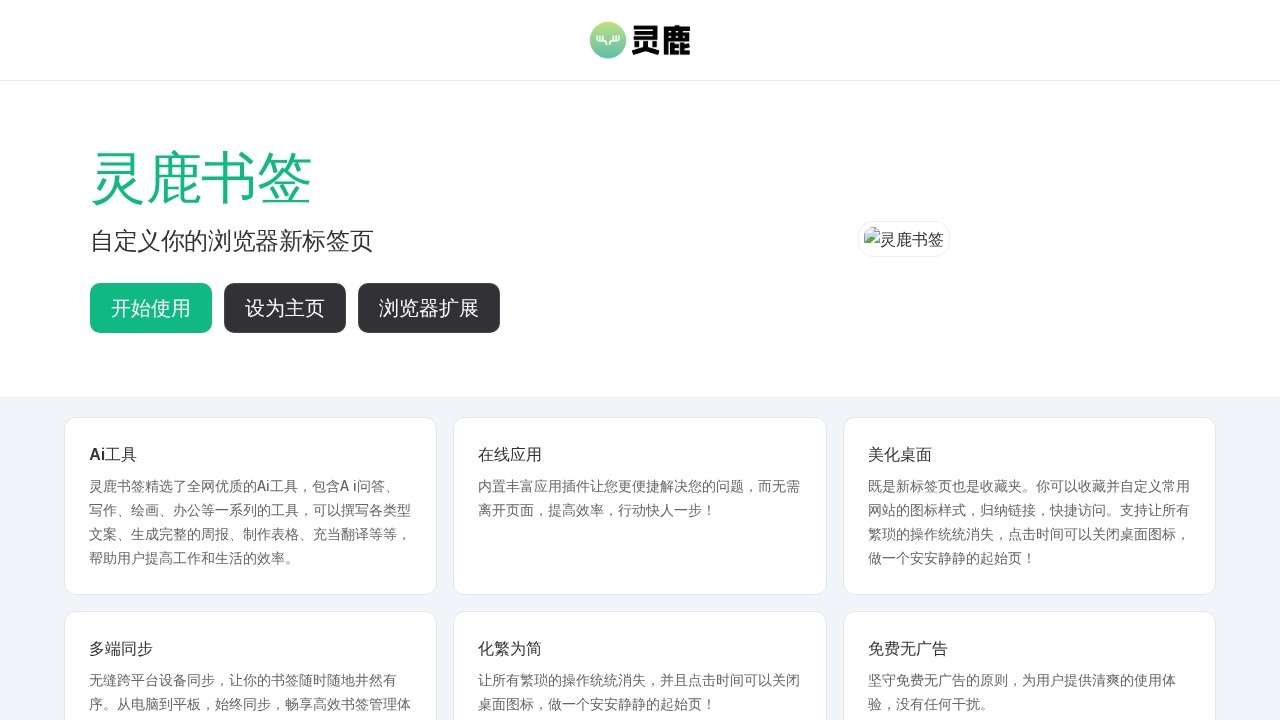Click the 在线应用 card description paragraph
The image size is (1280, 720).
639,498
